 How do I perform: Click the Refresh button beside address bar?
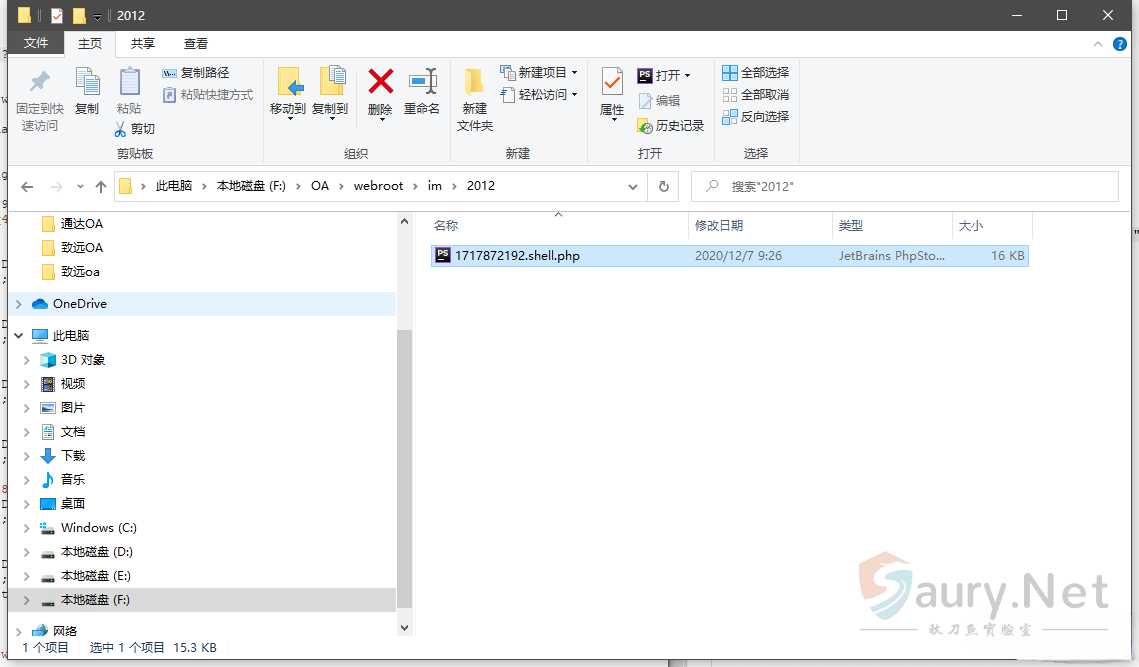[663, 186]
